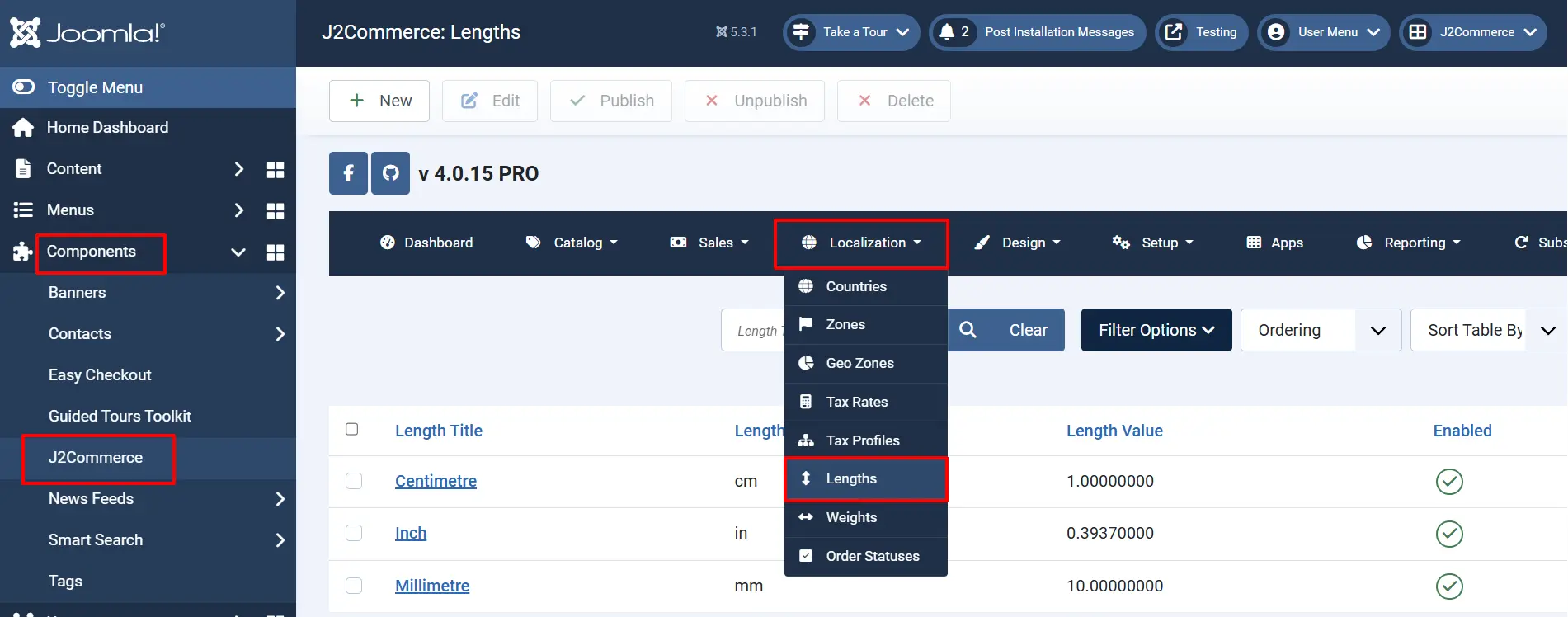Select Zones in Localization menu
The height and width of the screenshot is (617, 1568).
tap(866, 324)
